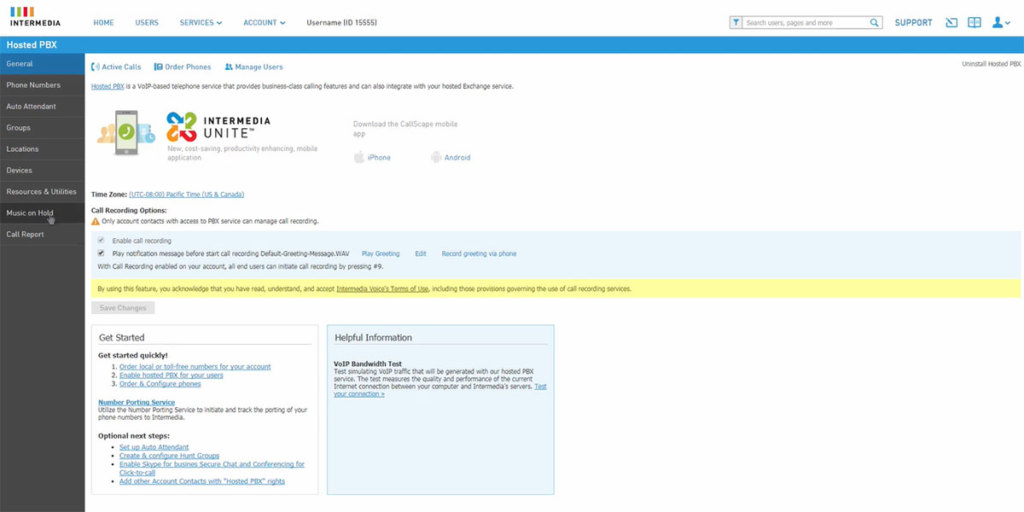Click the Android robot download icon

(436, 157)
